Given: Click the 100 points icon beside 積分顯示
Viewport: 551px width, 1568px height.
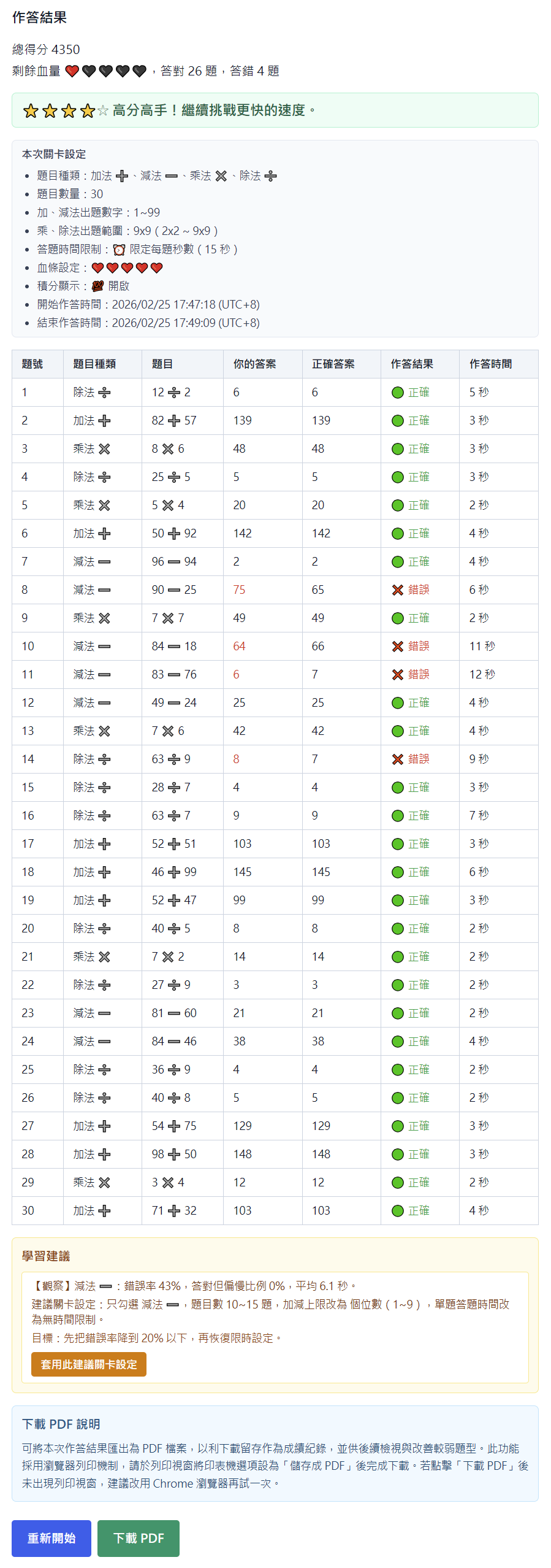Looking at the screenshot, I should click(x=97, y=286).
